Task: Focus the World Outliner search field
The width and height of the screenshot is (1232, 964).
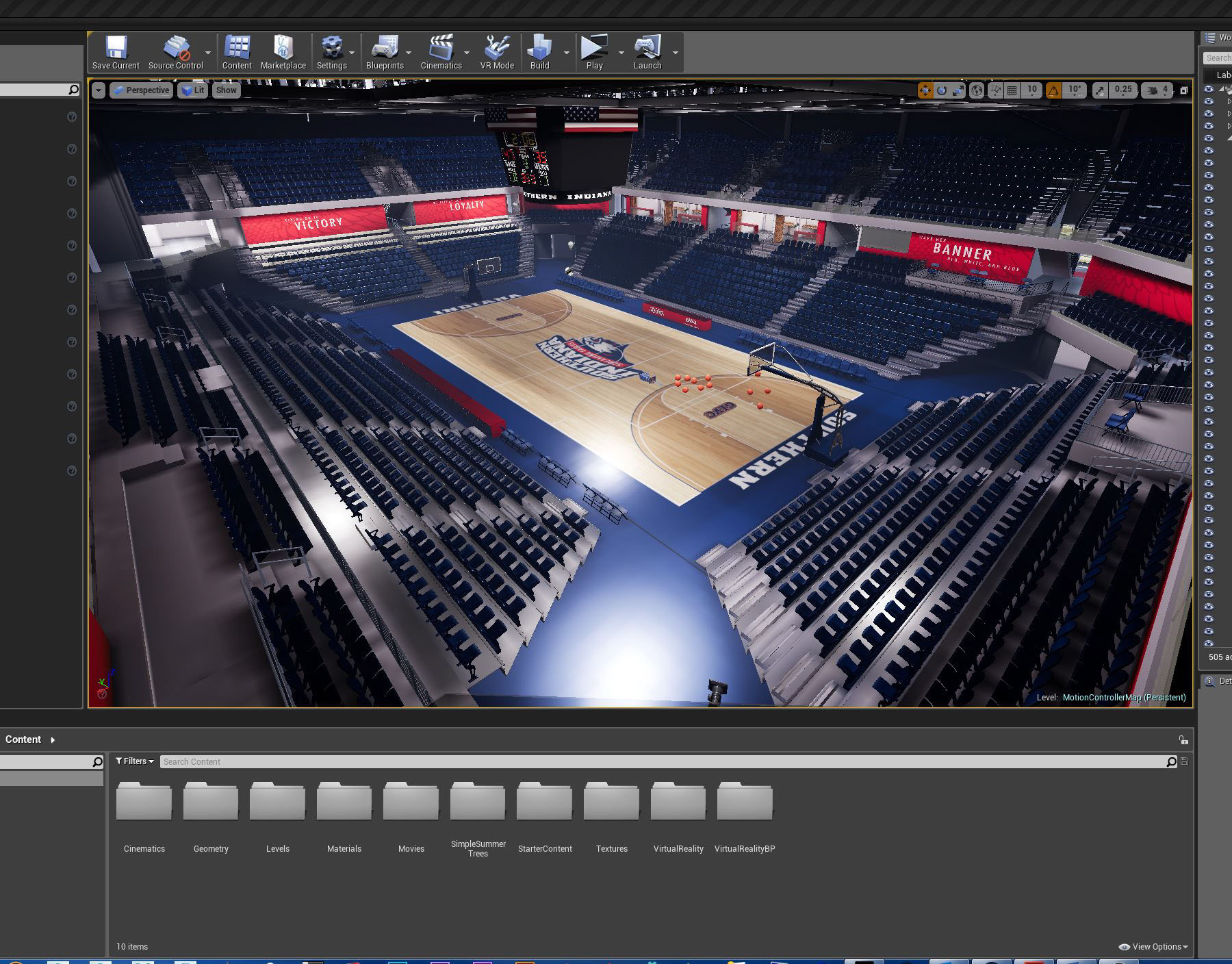Action: [x=1218, y=58]
